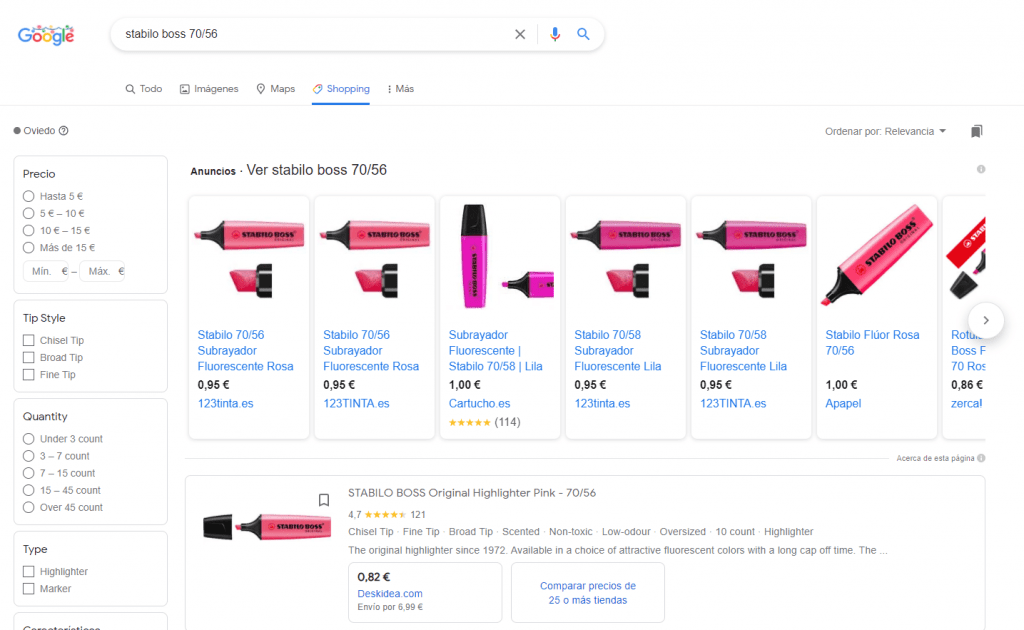Clear the search box with the X icon
The height and width of the screenshot is (630, 1024).
coord(520,34)
